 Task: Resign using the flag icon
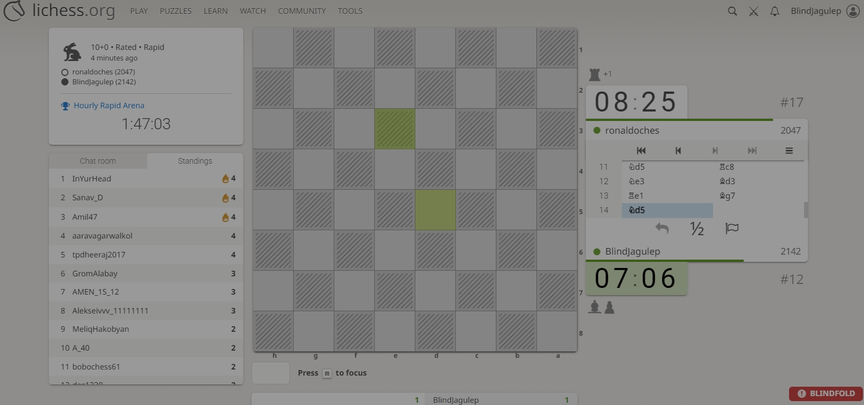732,229
